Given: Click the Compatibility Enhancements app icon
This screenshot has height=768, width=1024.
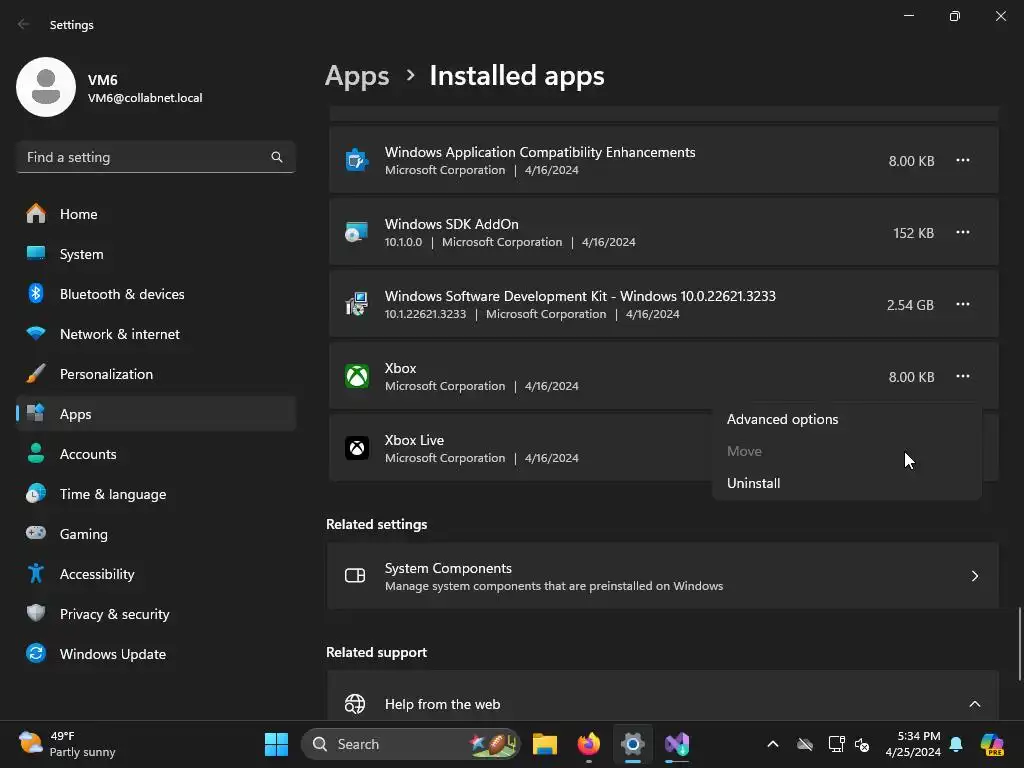Looking at the screenshot, I should point(357,160).
